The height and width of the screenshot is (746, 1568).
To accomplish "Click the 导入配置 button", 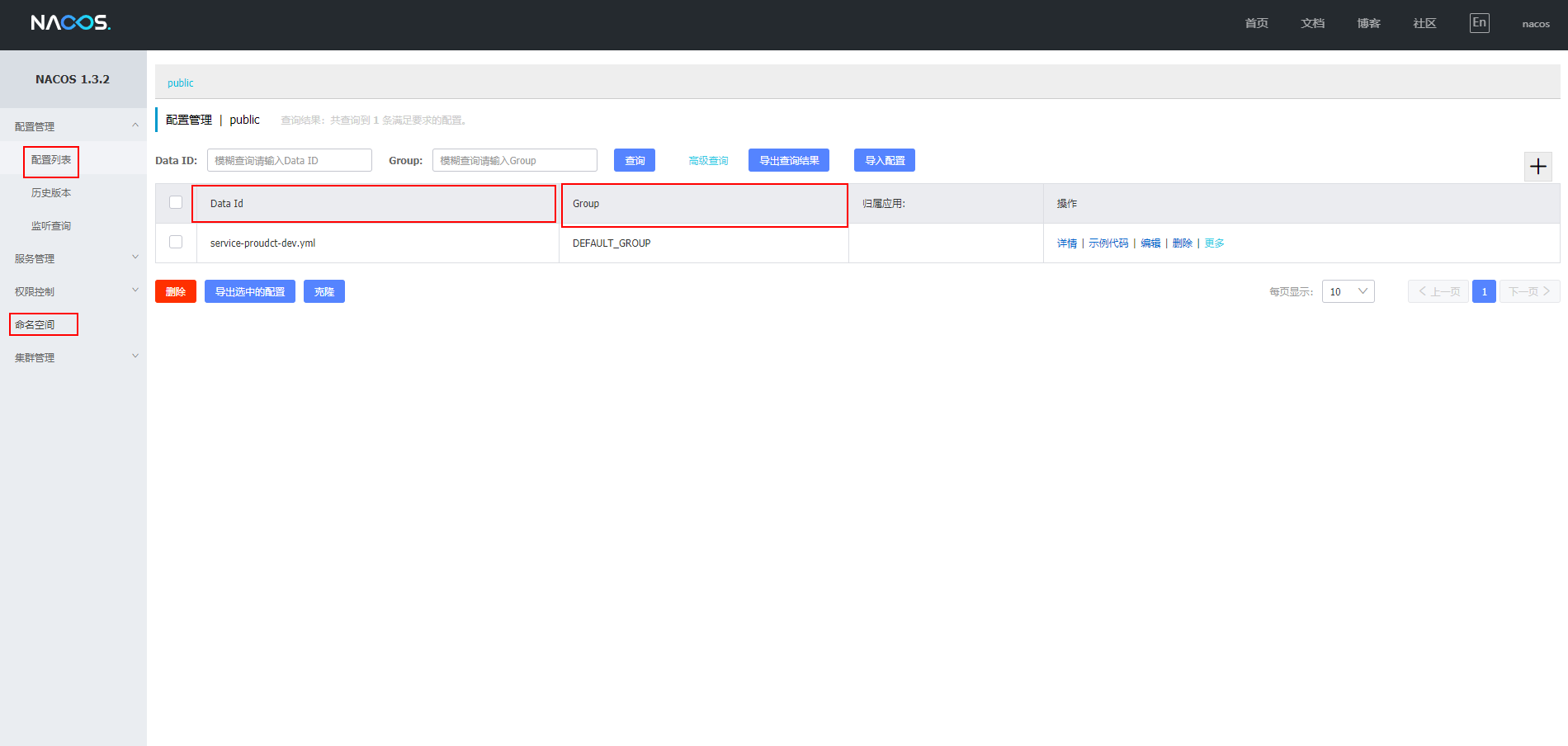I will click(x=885, y=160).
